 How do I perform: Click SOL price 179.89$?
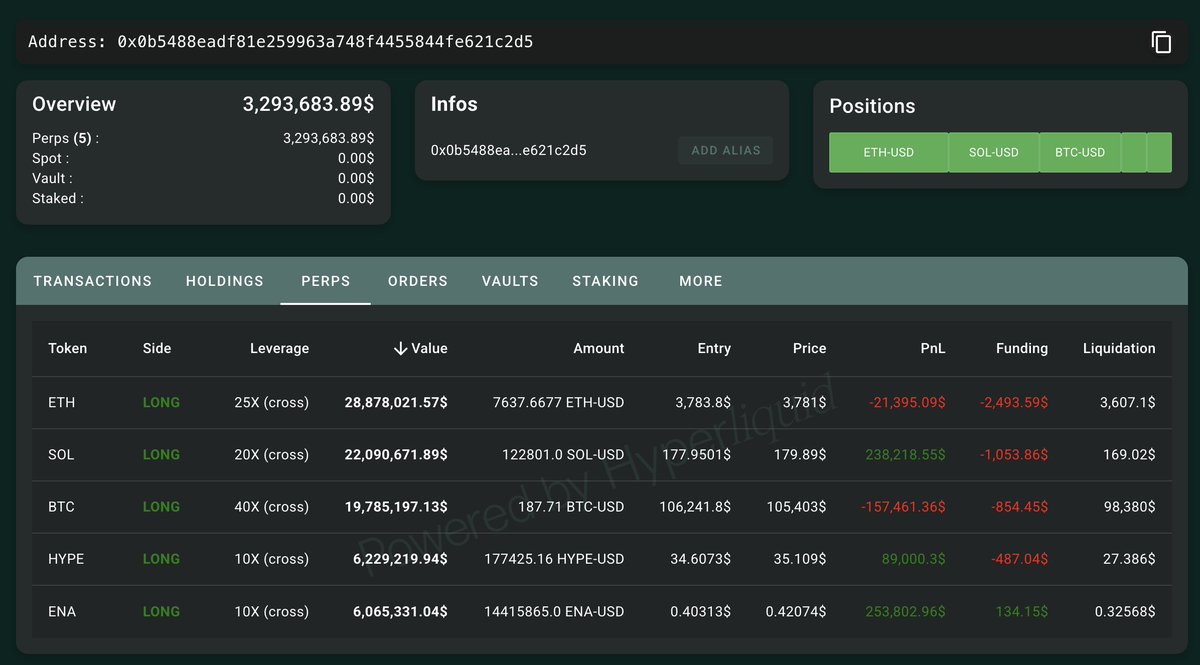[800, 454]
